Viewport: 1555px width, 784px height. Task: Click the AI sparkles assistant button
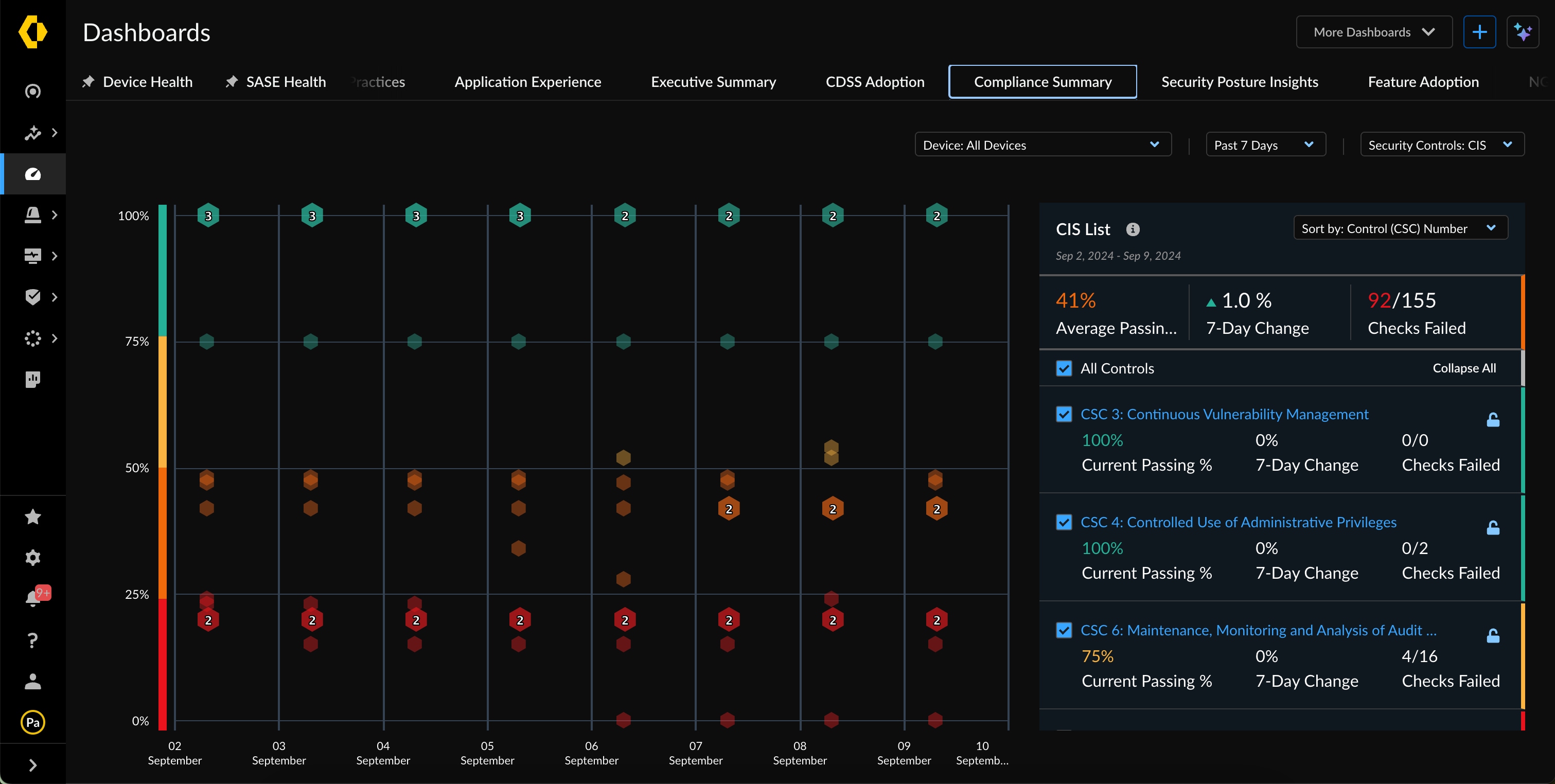pyautogui.click(x=1524, y=32)
